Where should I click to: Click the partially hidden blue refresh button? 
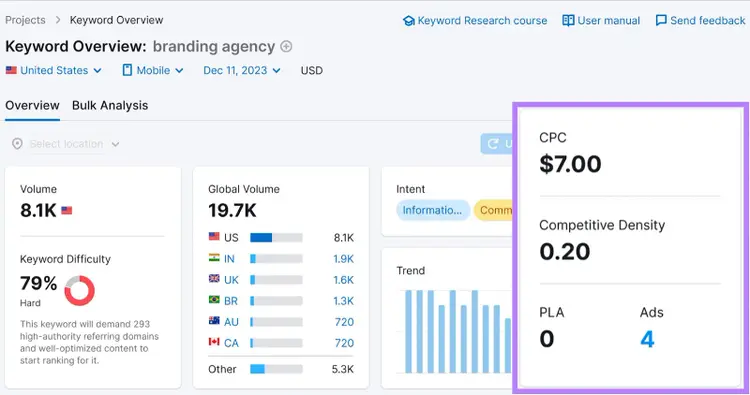coord(496,143)
